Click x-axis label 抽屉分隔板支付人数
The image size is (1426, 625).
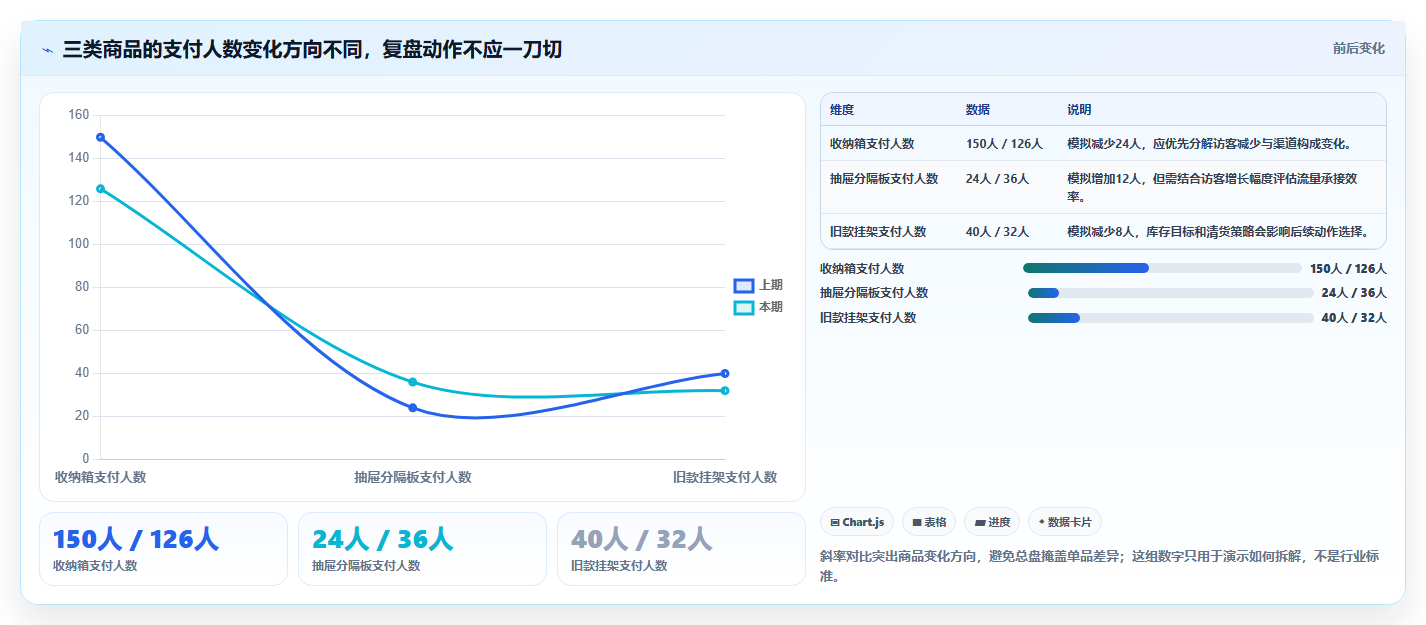click(x=412, y=478)
